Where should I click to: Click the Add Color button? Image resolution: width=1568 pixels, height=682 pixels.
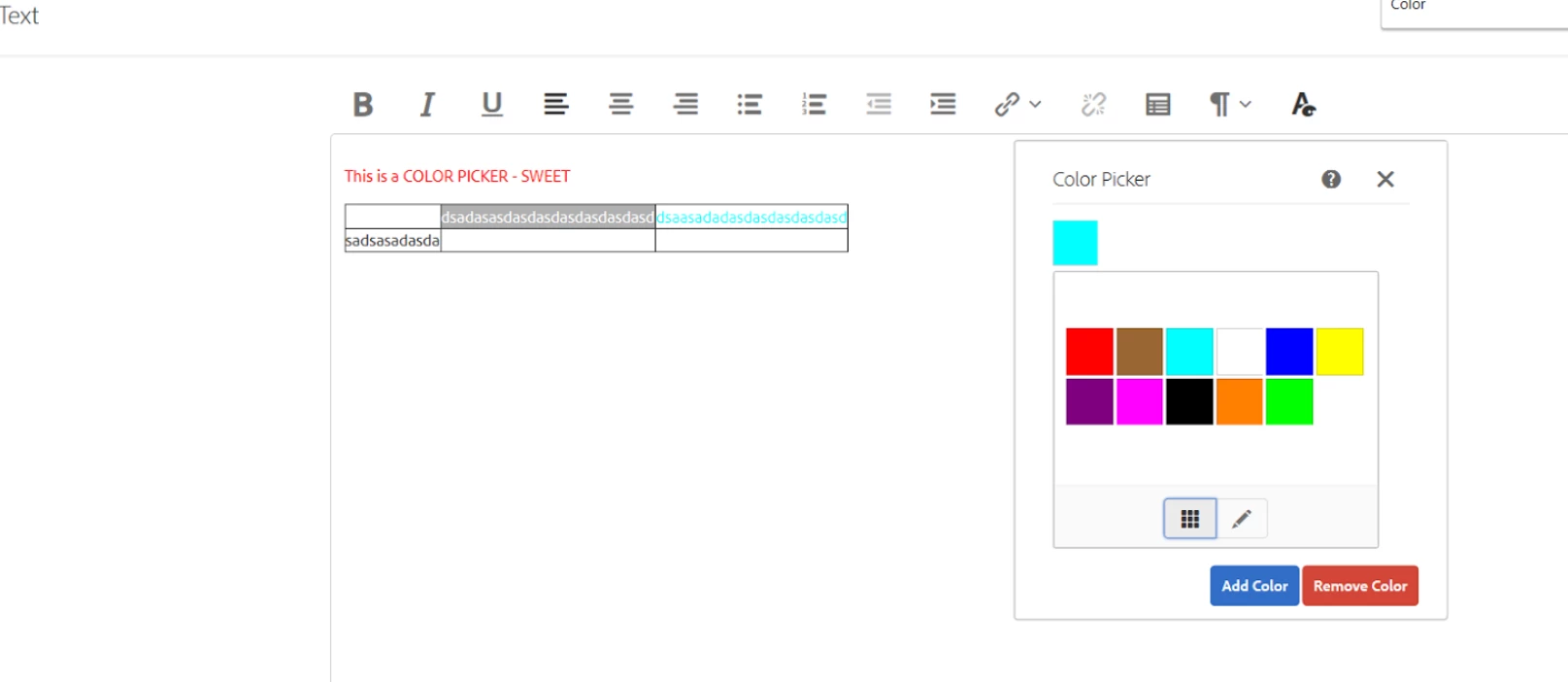(x=1254, y=586)
